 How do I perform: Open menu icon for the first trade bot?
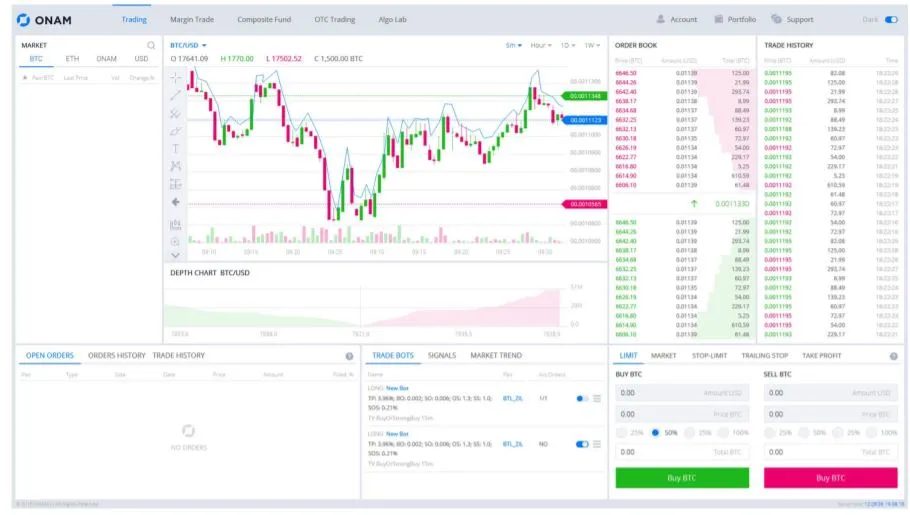pos(597,398)
